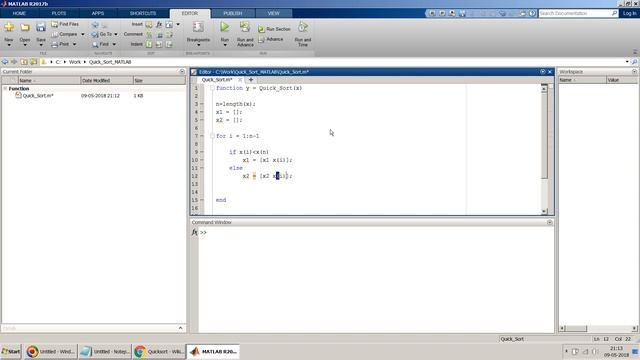This screenshot has height=360, width=640.
Task: Select Quick_Sort.m in Current Folder
Action: (38, 96)
